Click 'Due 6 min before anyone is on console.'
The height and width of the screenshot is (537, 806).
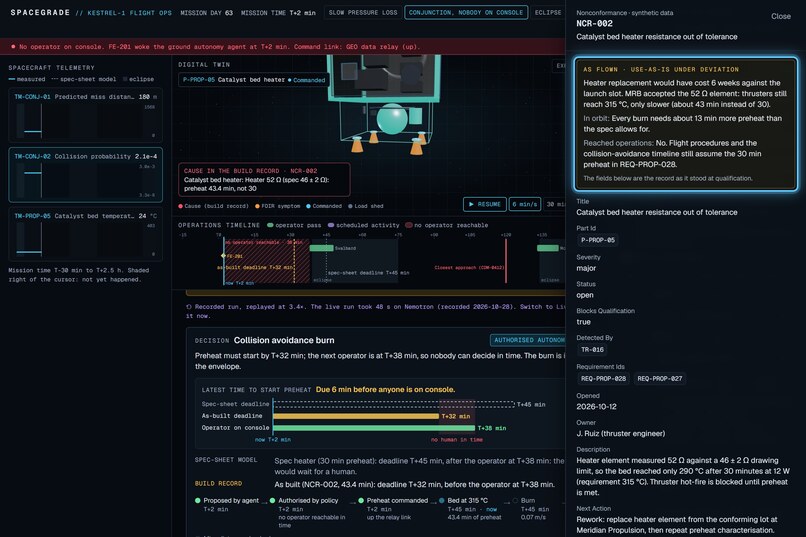tap(386, 390)
